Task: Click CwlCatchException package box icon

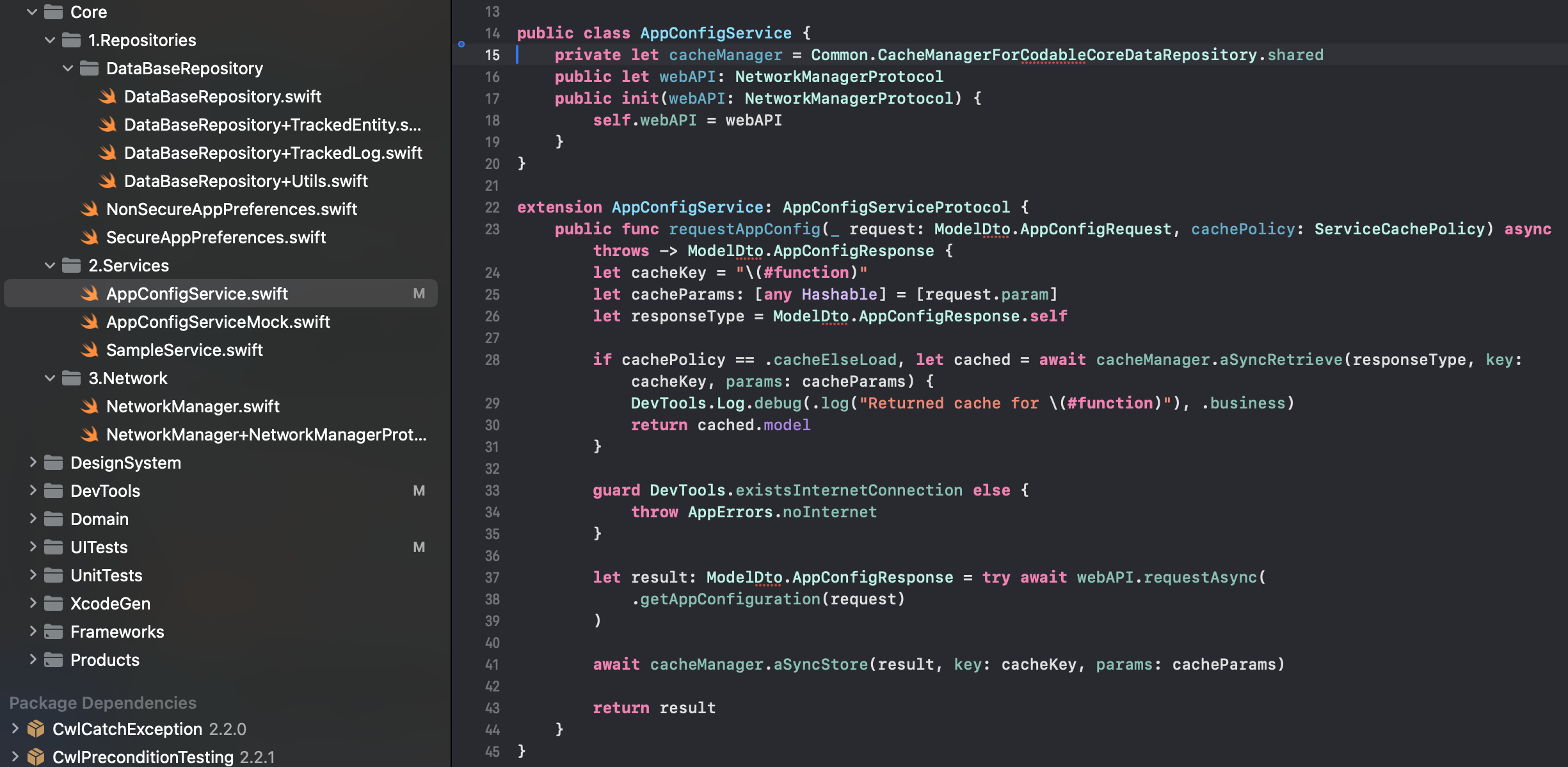Action: pos(36,729)
